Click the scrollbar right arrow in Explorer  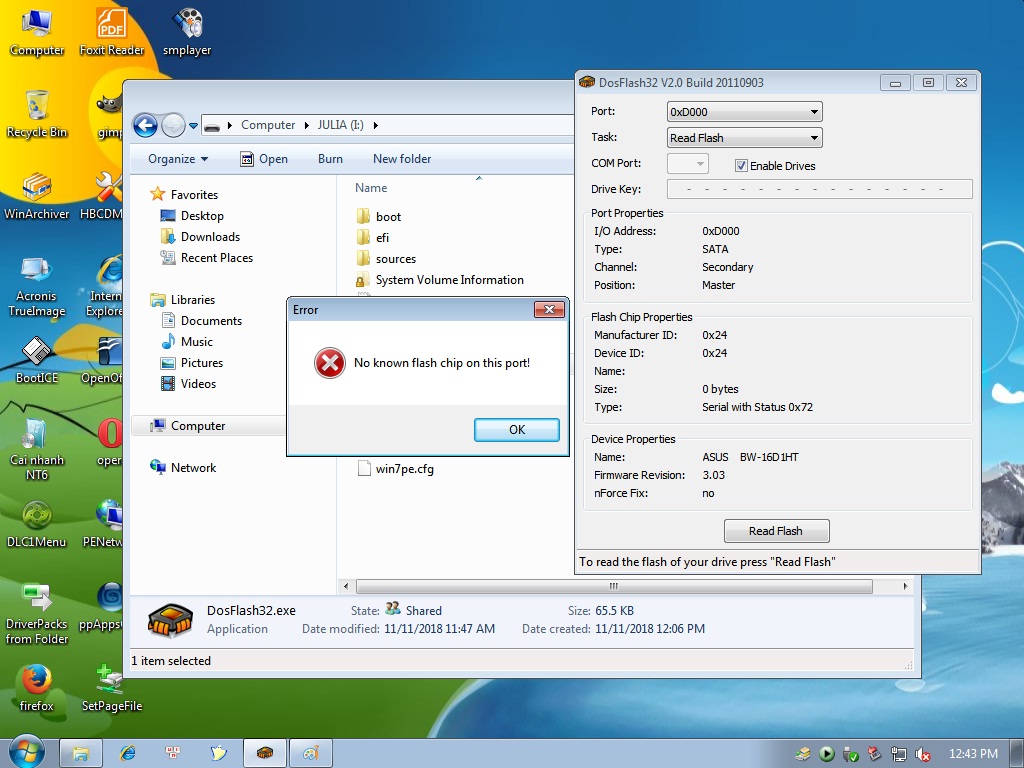[905, 586]
